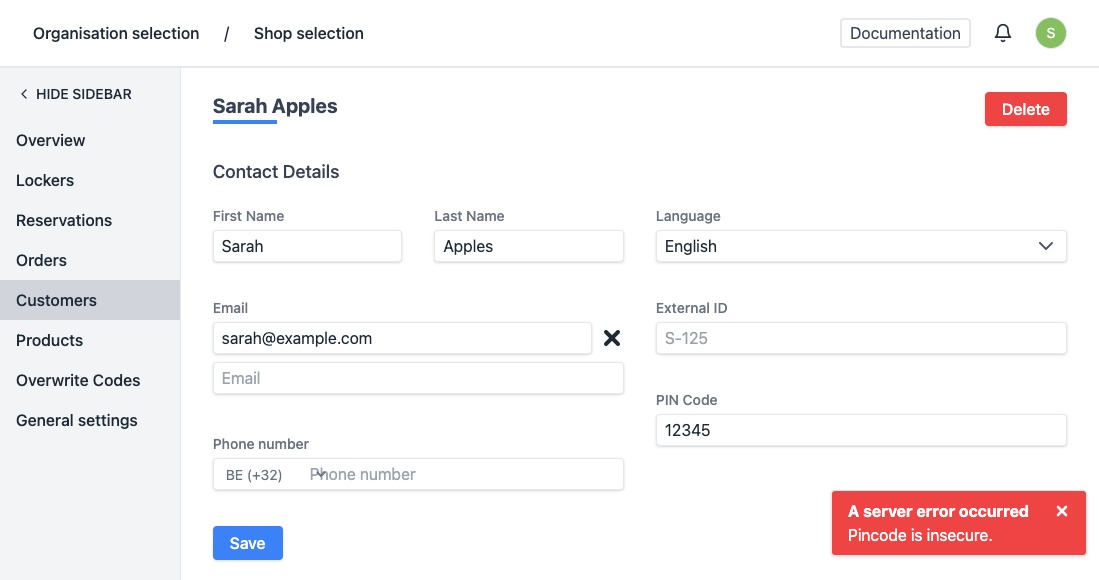1099x580 pixels.
Task: Open Overwrite Codes section
Action: coord(78,380)
